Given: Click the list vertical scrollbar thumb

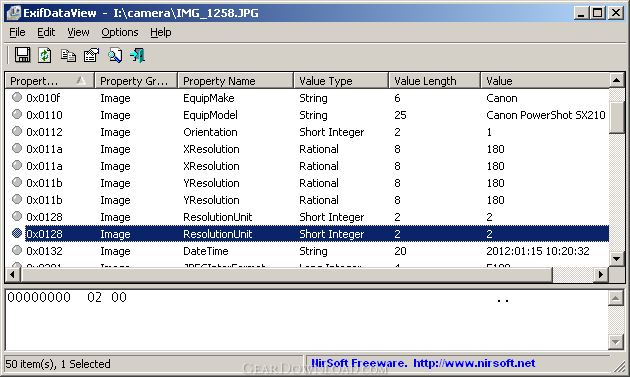Looking at the screenshot, I should pos(617,117).
